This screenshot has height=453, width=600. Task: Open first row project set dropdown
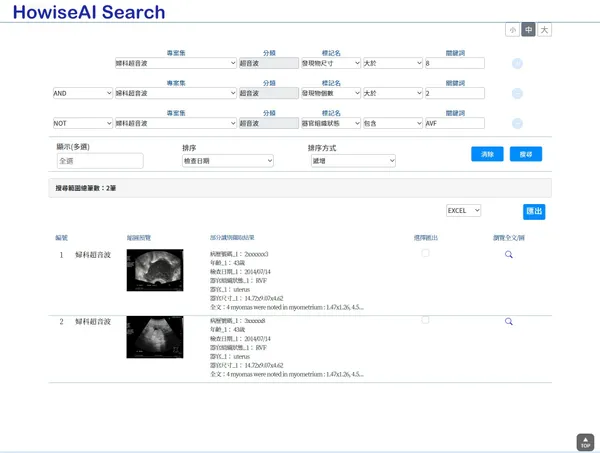176,63
